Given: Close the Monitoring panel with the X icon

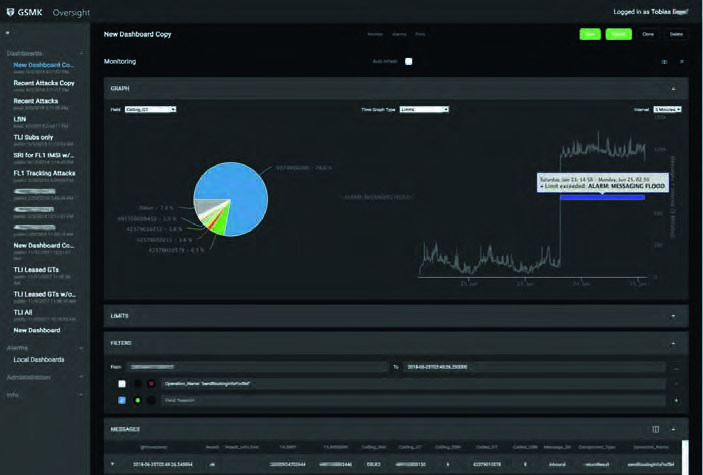Looking at the screenshot, I should [x=681, y=62].
